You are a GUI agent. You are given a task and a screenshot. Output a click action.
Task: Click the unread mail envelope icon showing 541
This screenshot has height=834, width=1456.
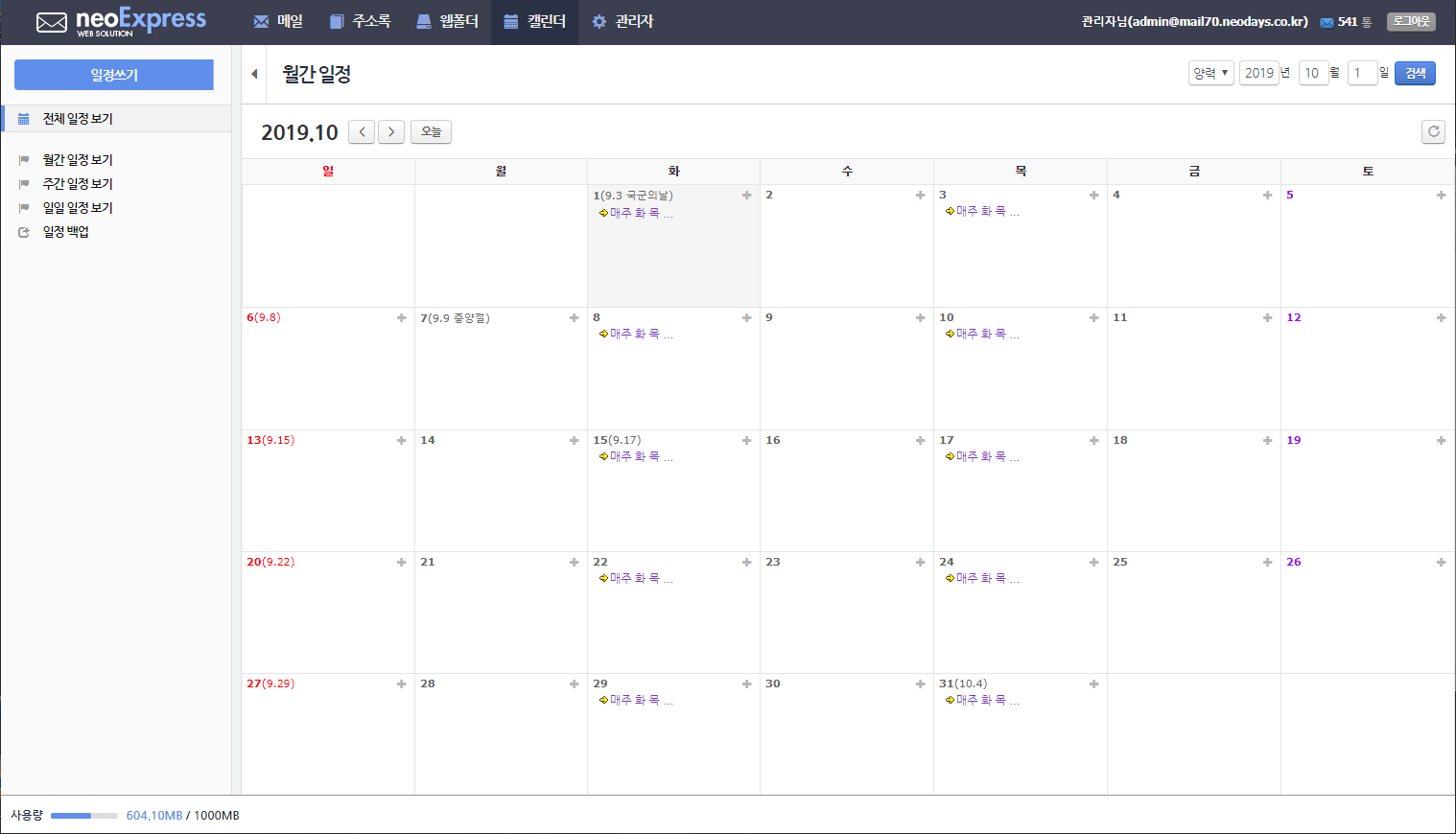[1327, 22]
